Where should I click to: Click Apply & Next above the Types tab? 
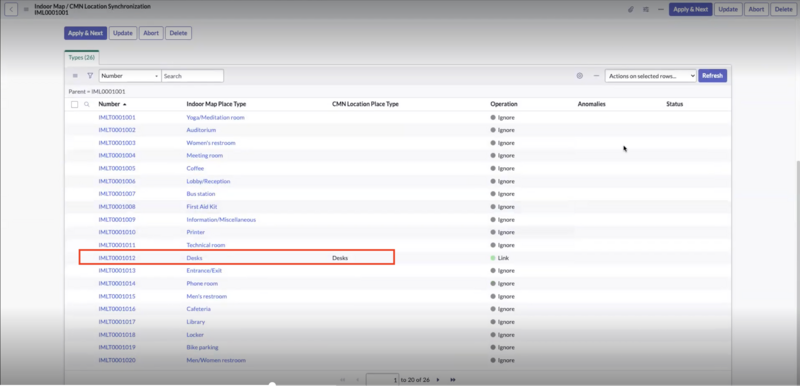click(85, 33)
